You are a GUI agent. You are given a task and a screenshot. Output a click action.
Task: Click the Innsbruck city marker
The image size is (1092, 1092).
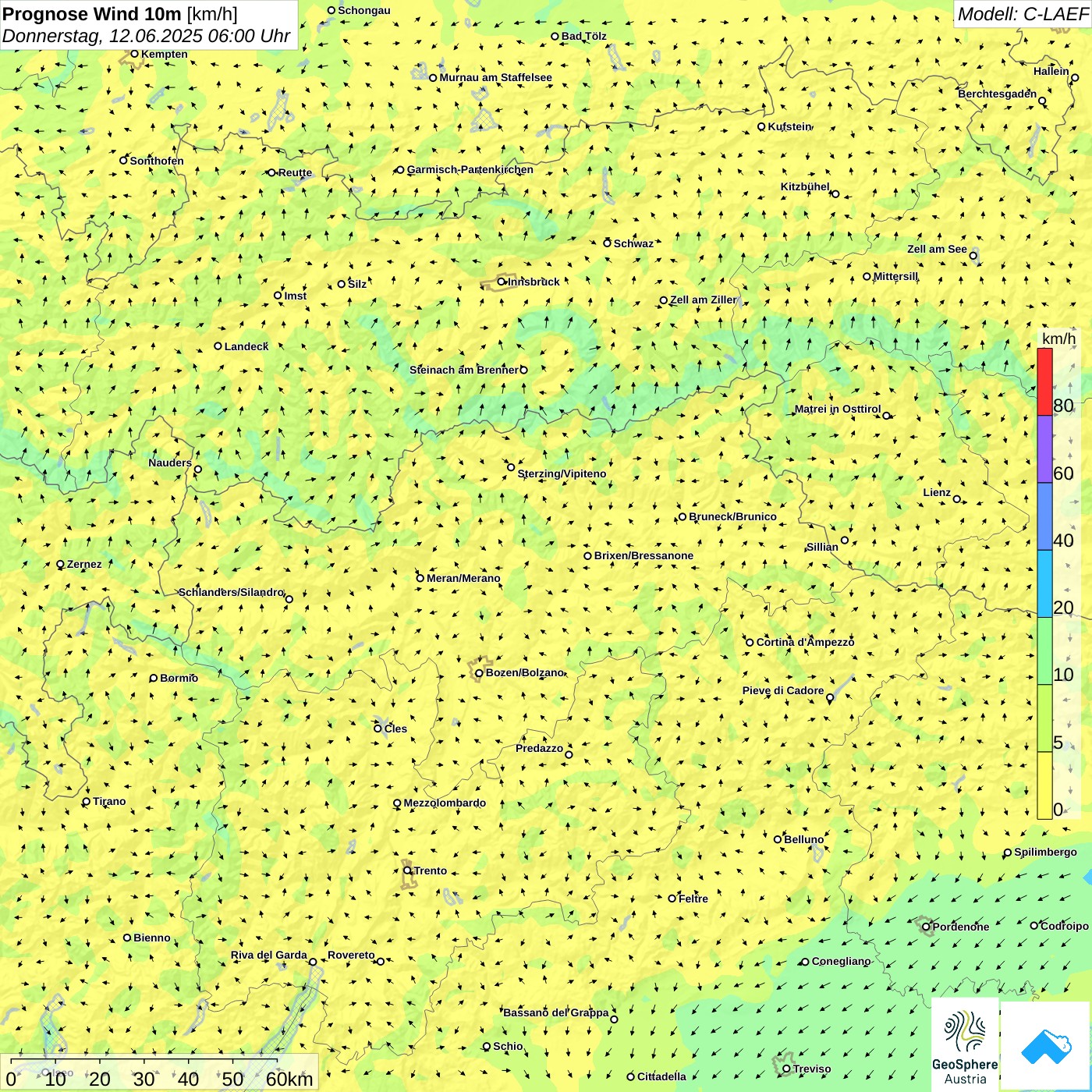click(x=502, y=282)
